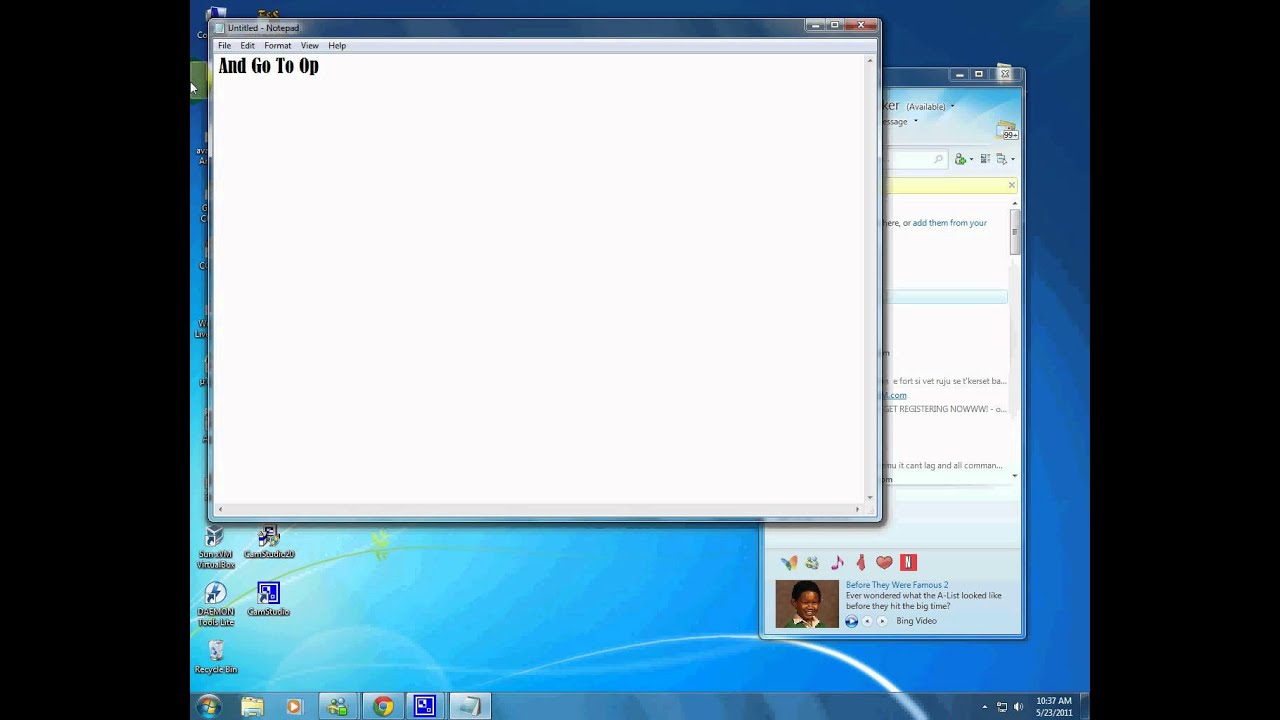The width and height of the screenshot is (1280, 720).
Task: Open the Messenger show menu dropdown arrow
Action: tap(1012, 159)
